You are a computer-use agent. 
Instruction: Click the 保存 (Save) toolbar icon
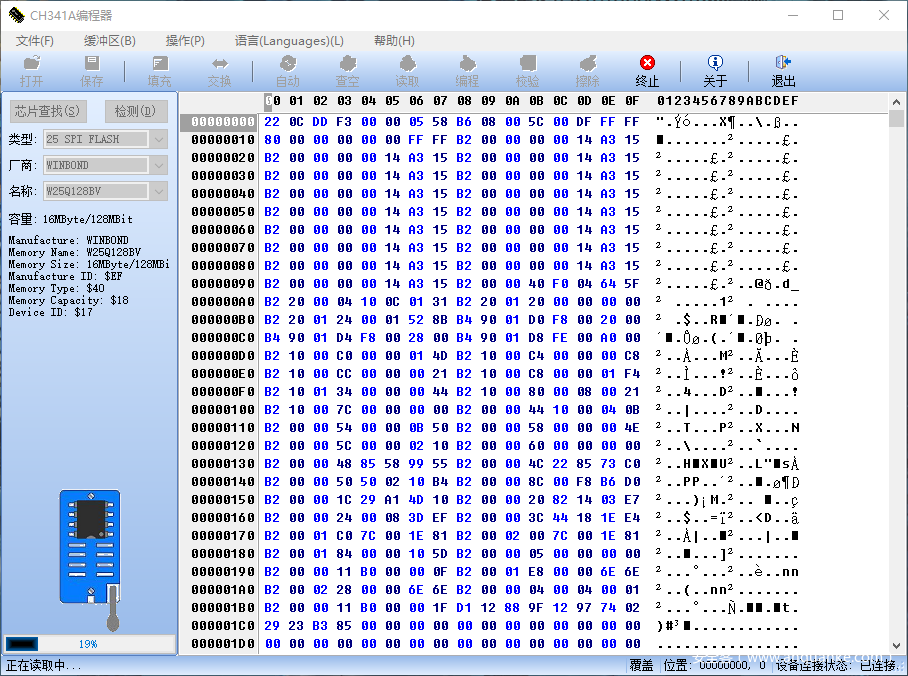click(92, 64)
